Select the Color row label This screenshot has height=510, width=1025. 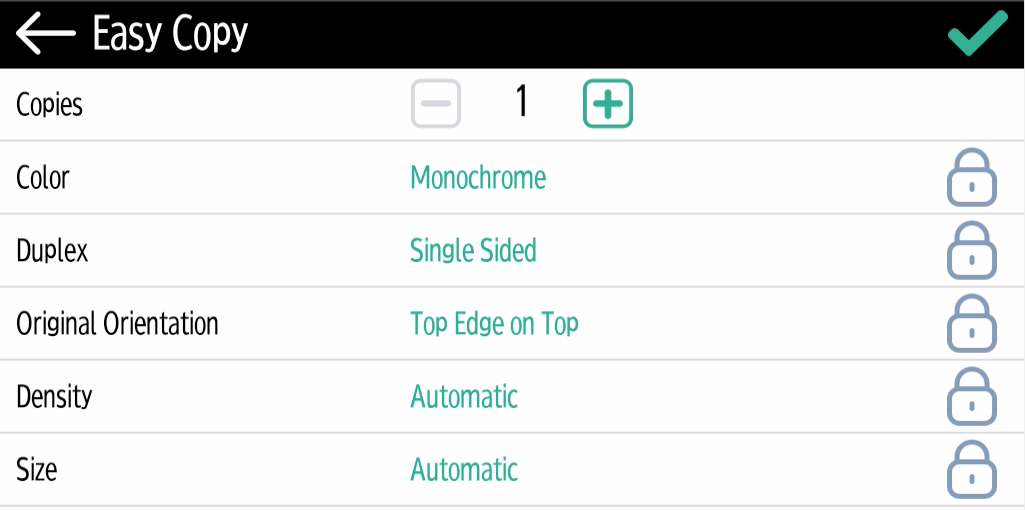(43, 178)
